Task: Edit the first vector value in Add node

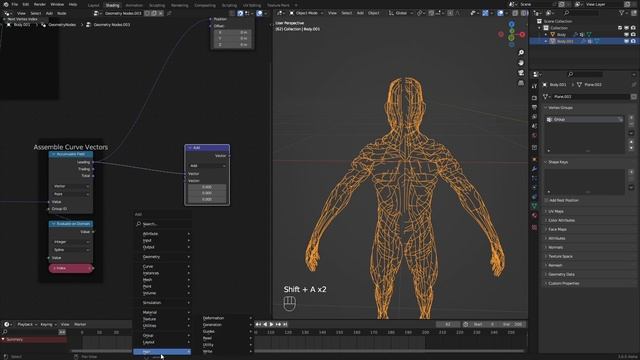Action: [x=207, y=187]
